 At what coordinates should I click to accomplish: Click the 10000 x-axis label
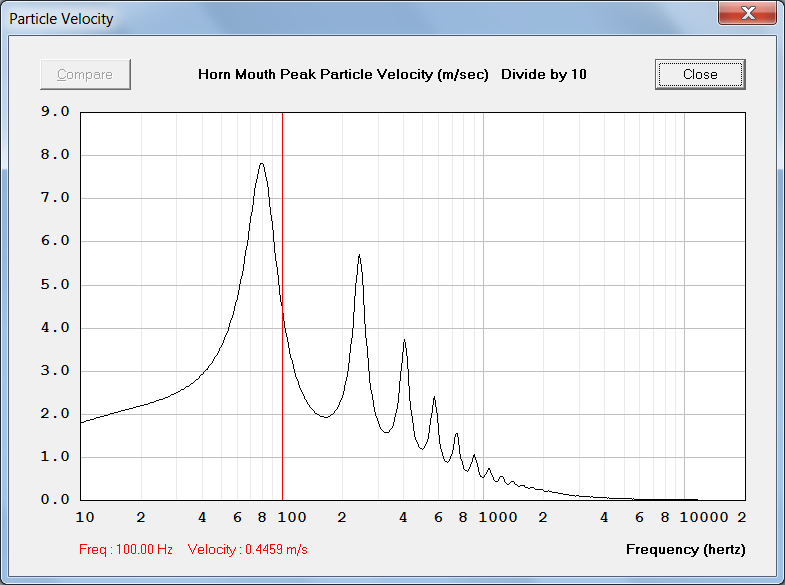pos(703,517)
